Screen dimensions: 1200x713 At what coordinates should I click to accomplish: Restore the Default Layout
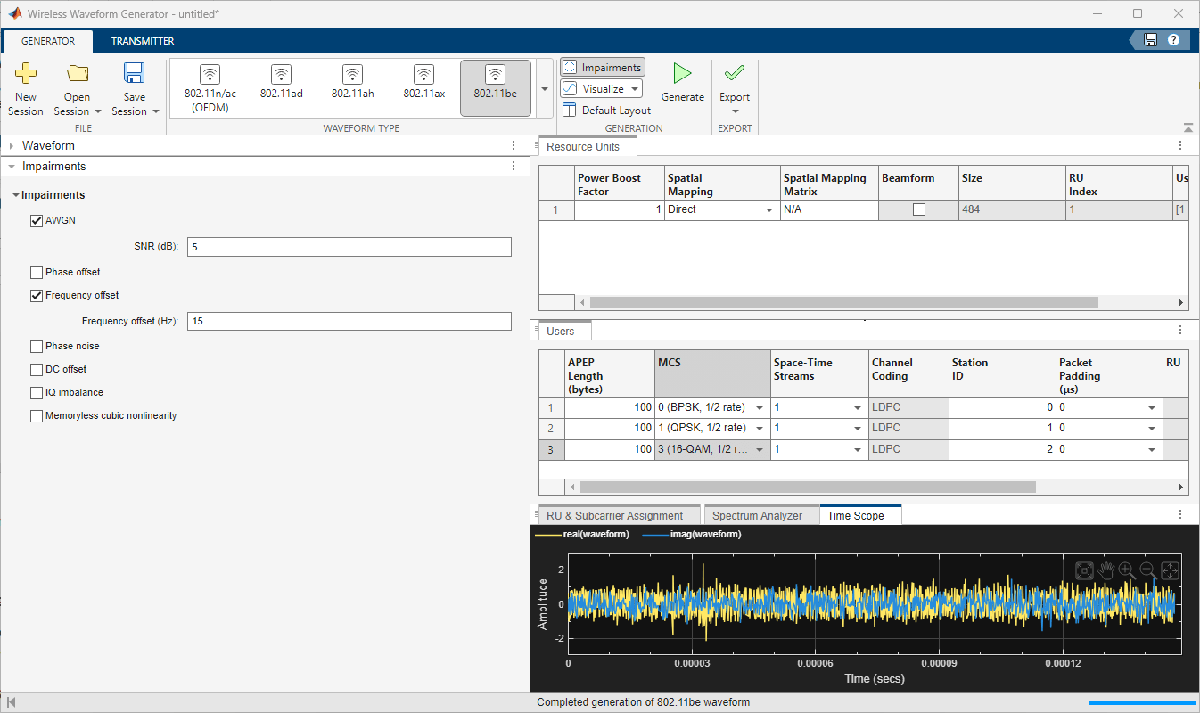point(603,111)
